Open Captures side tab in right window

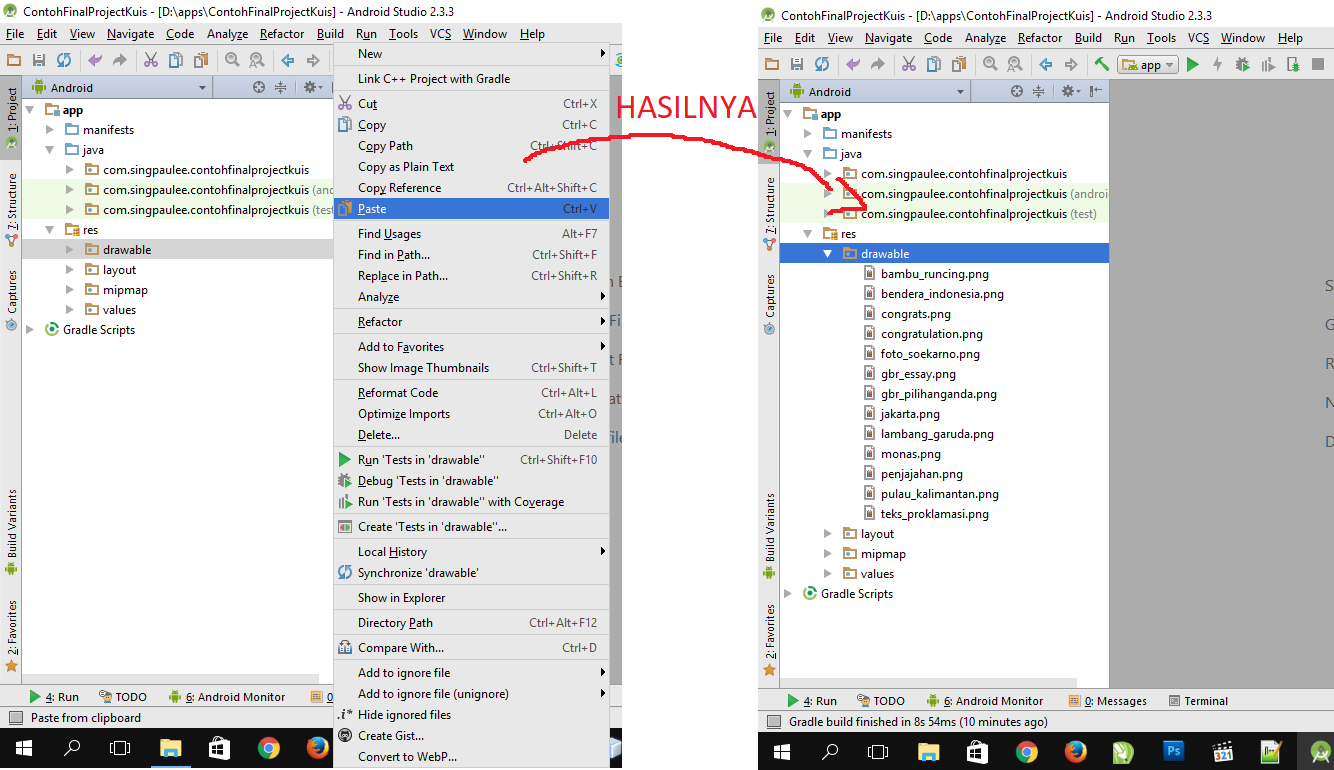[x=769, y=302]
